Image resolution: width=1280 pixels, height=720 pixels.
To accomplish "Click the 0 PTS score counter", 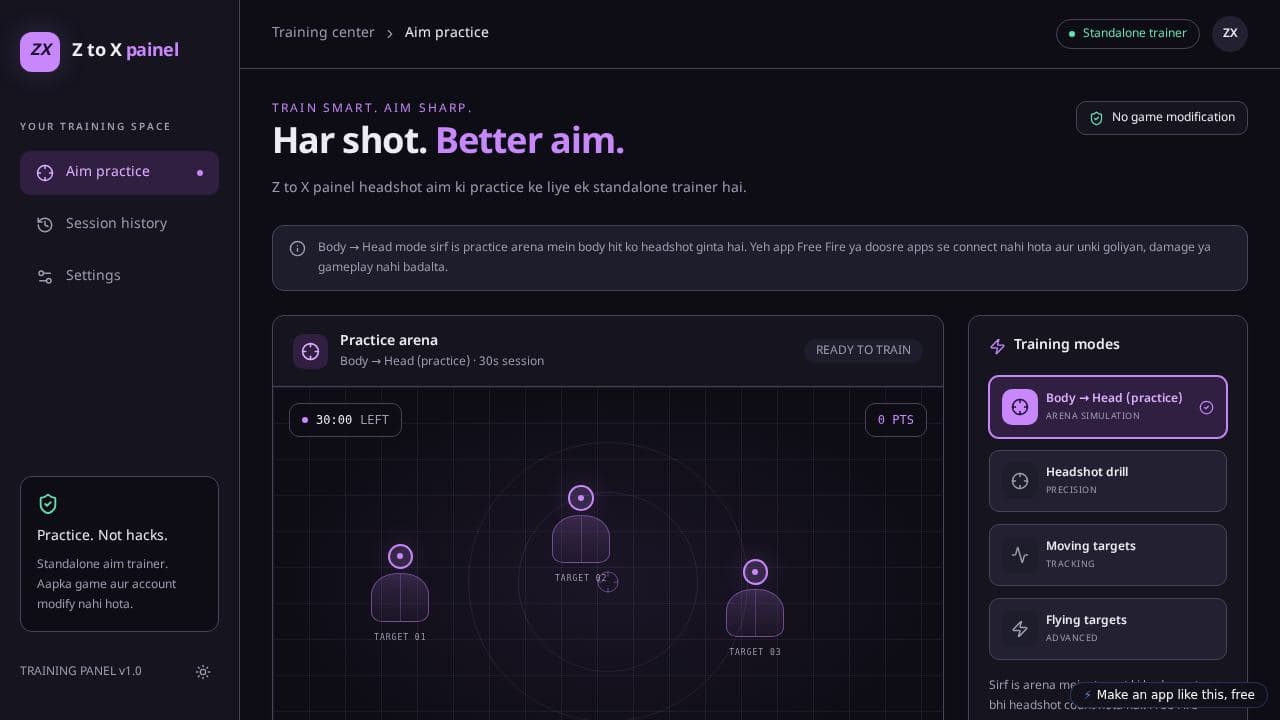I will [x=895, y=420].
